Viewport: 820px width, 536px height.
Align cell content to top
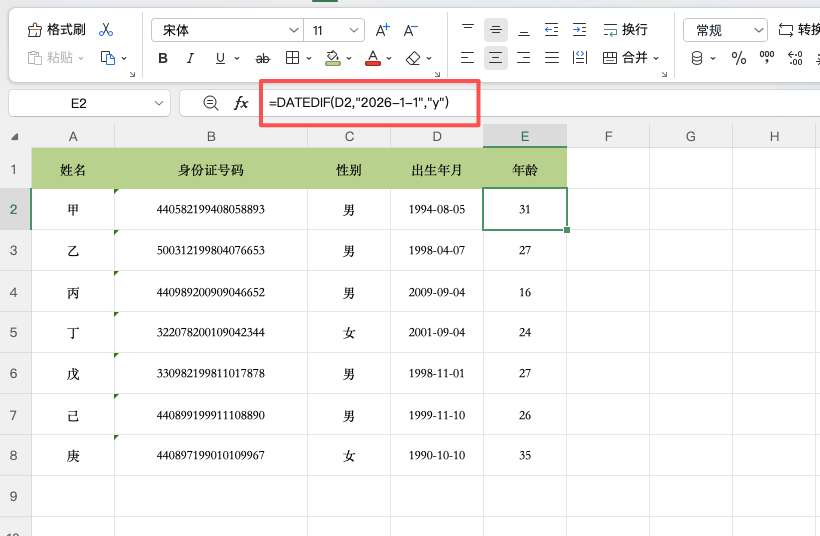tap(468, 30)
